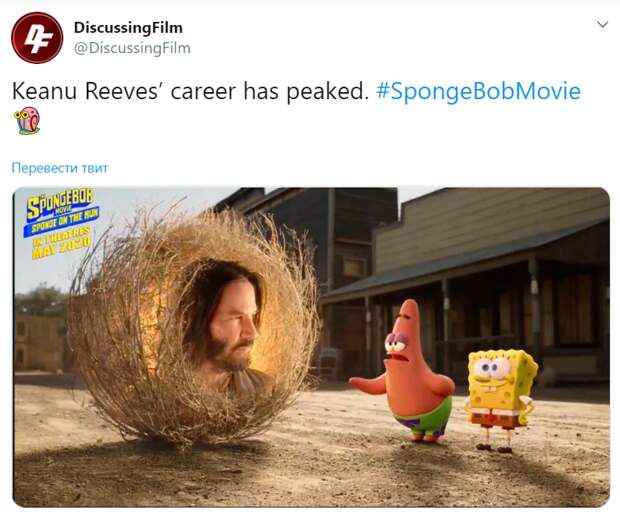Screen dimensions: 620x520
Task: Follow the #SpongeBobMovie hashtag
Action: point(478,91)
